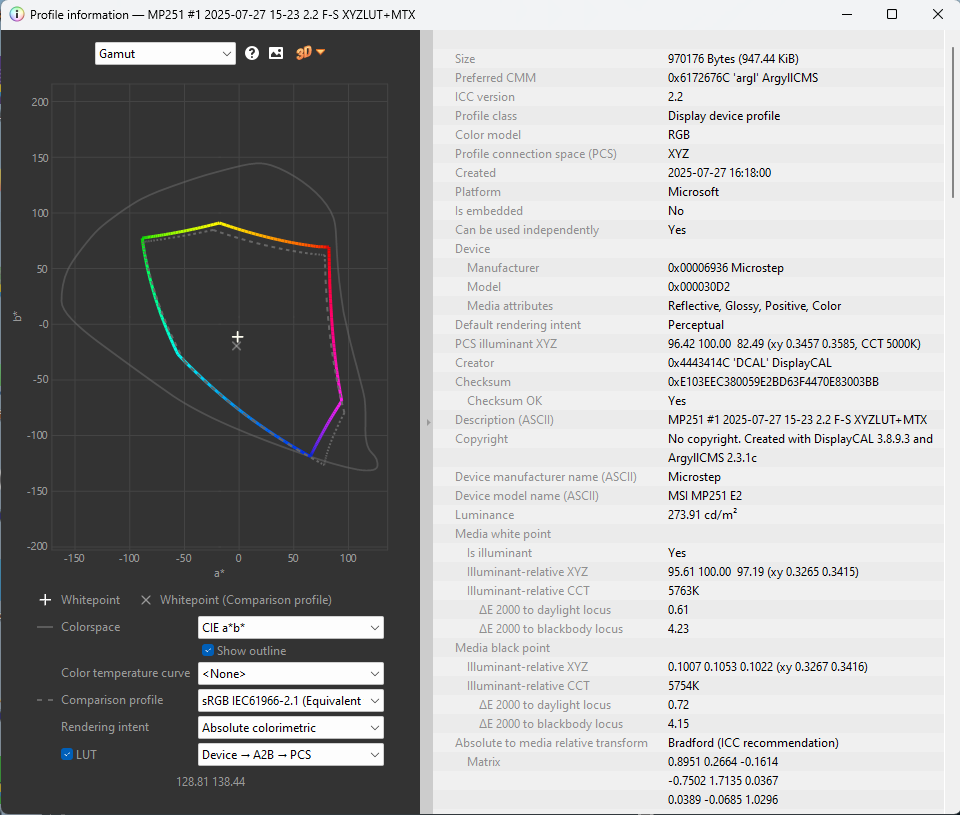Maximize the Profile information window

(x=891, y=15)
